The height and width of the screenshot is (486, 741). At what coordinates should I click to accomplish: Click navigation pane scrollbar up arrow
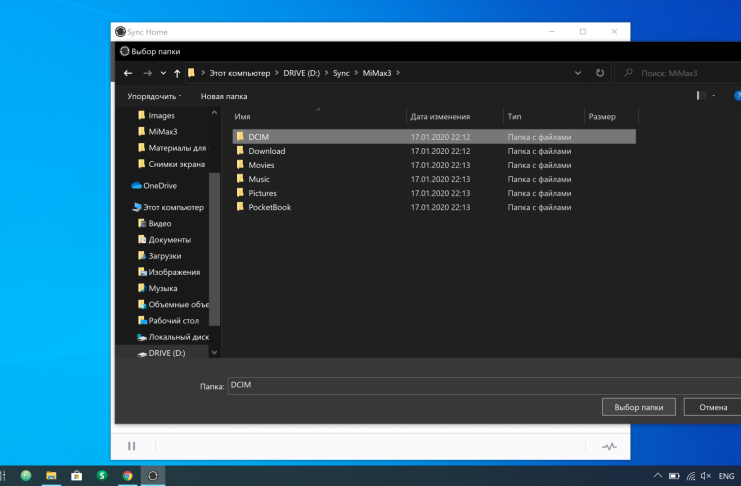(215, 113)
